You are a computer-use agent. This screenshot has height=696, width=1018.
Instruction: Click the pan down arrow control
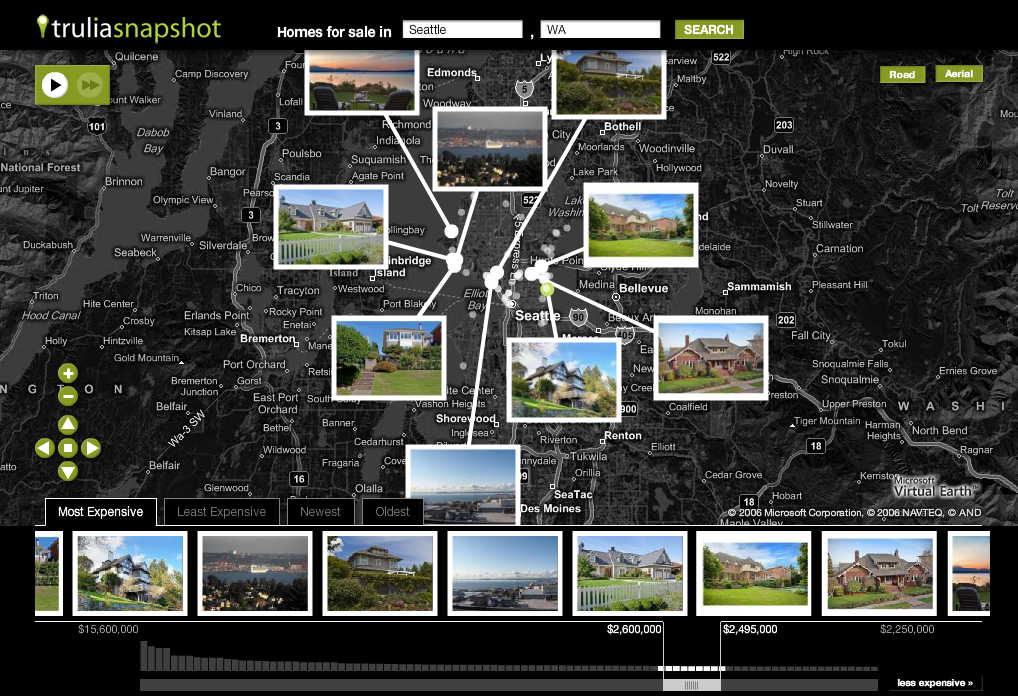[68, 472]
